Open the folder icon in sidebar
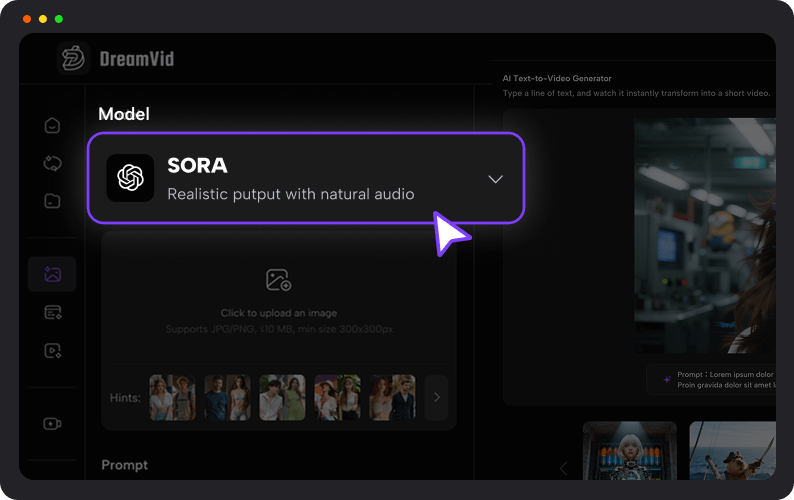 [x=52, y=201]
